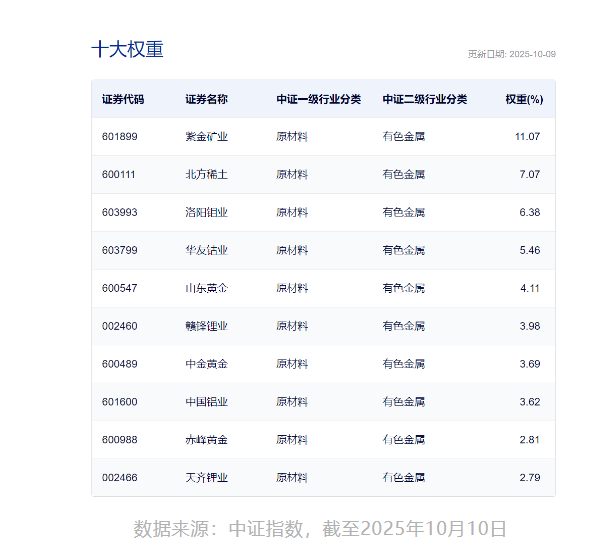Select the 证券名称 column header

(207, 99)
